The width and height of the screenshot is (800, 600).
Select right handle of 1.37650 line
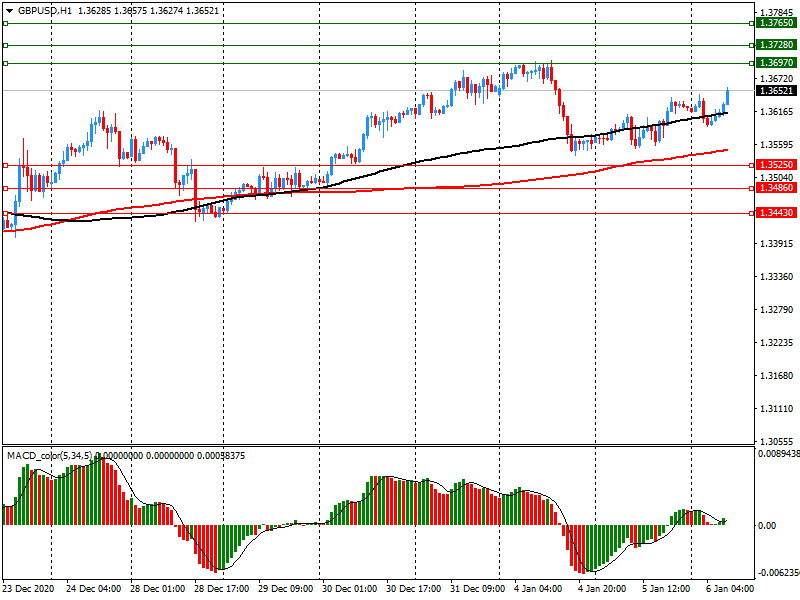[x=752, y=23]
